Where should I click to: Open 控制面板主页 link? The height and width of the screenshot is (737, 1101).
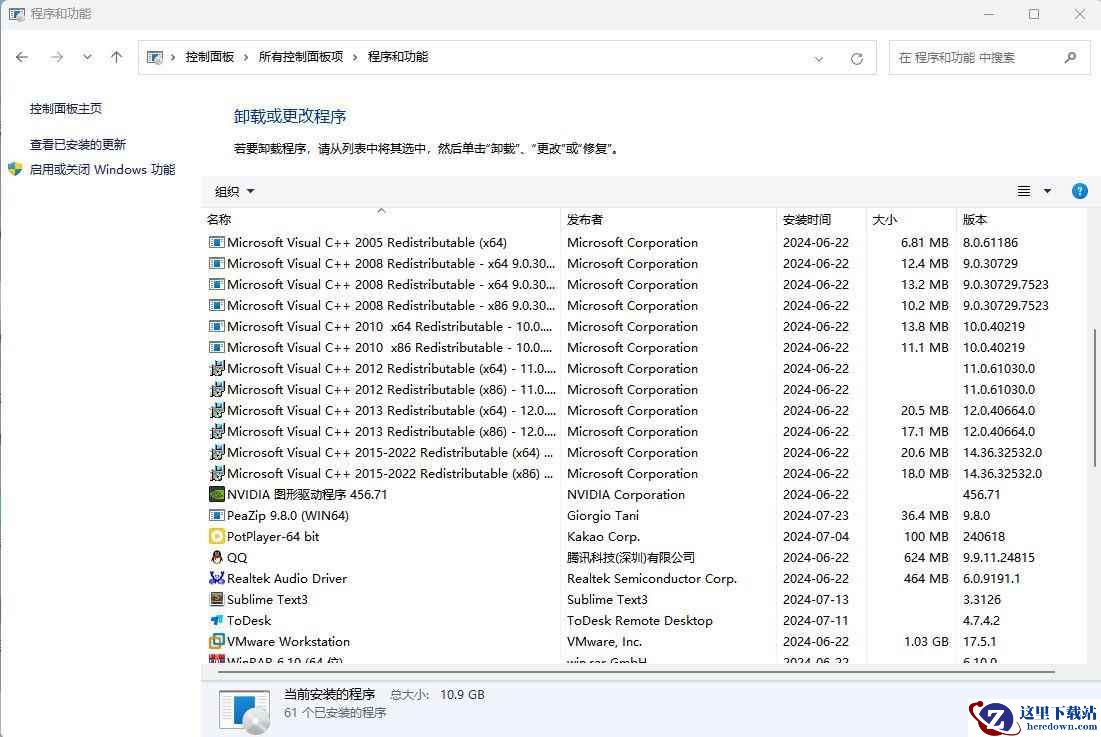pos(66,108)
